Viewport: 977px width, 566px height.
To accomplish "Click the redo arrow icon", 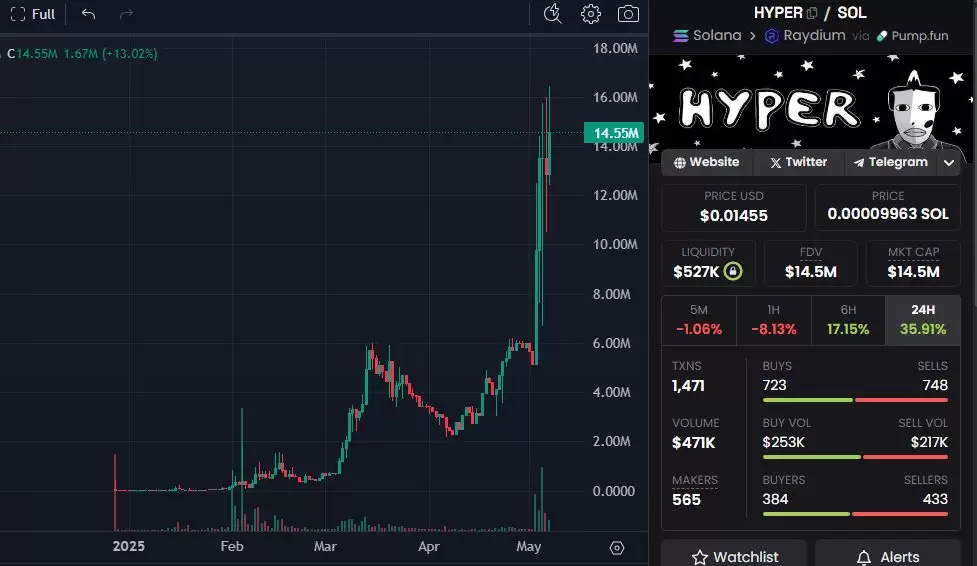I will tap(126, 14).
